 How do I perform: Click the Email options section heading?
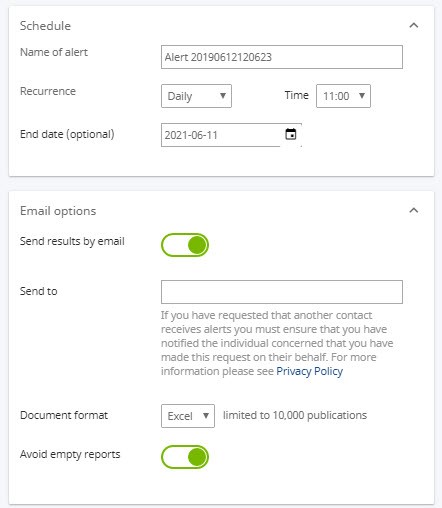(x=58, y=211)
